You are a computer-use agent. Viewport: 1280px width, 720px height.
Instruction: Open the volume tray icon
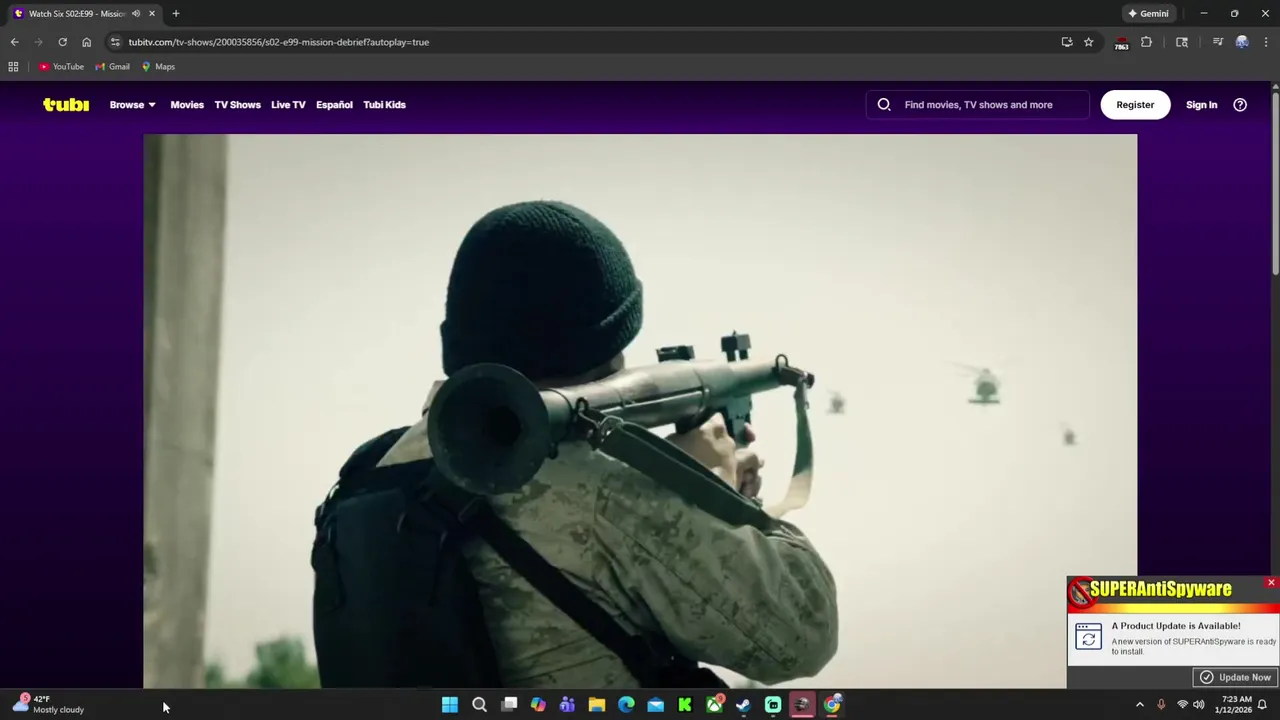(1198, 705)
